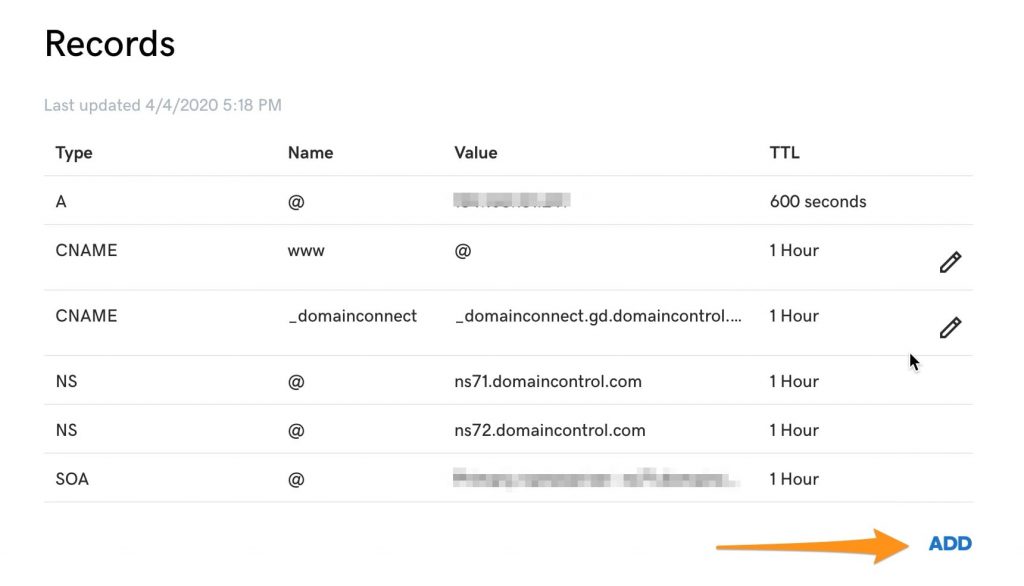1024x586 pixels.
Task: Click the ADD button to create a record
Action: pos(948,543)
